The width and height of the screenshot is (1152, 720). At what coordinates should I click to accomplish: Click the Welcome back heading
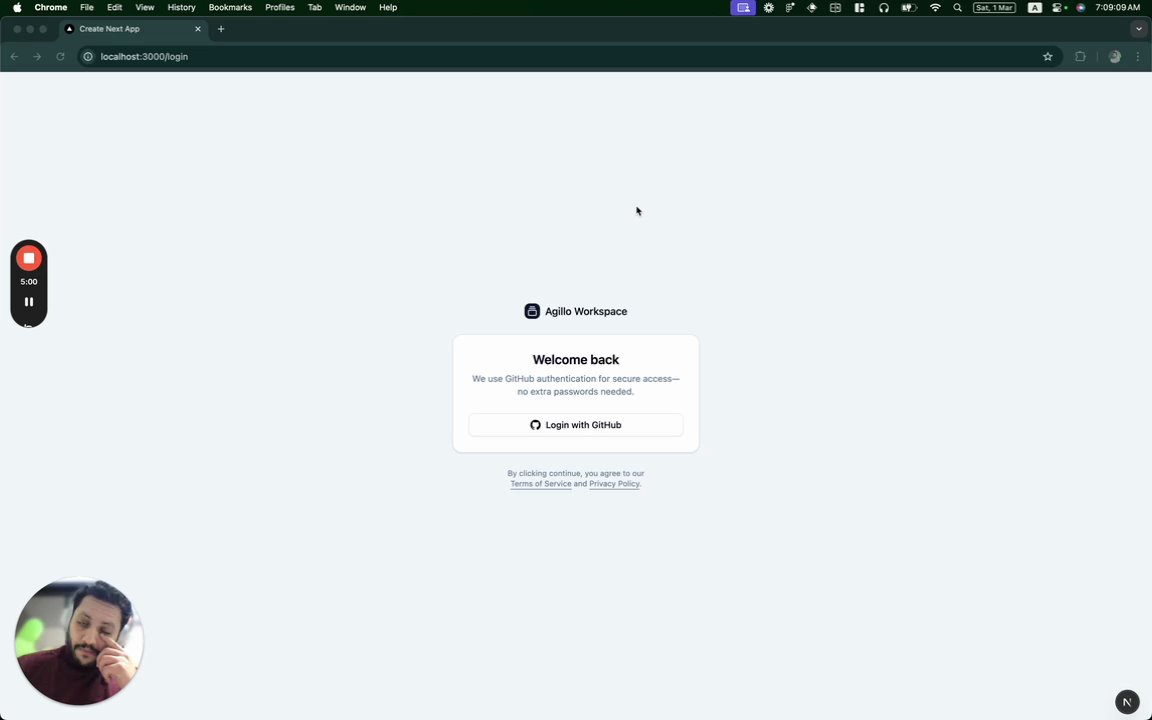[575, 359]
